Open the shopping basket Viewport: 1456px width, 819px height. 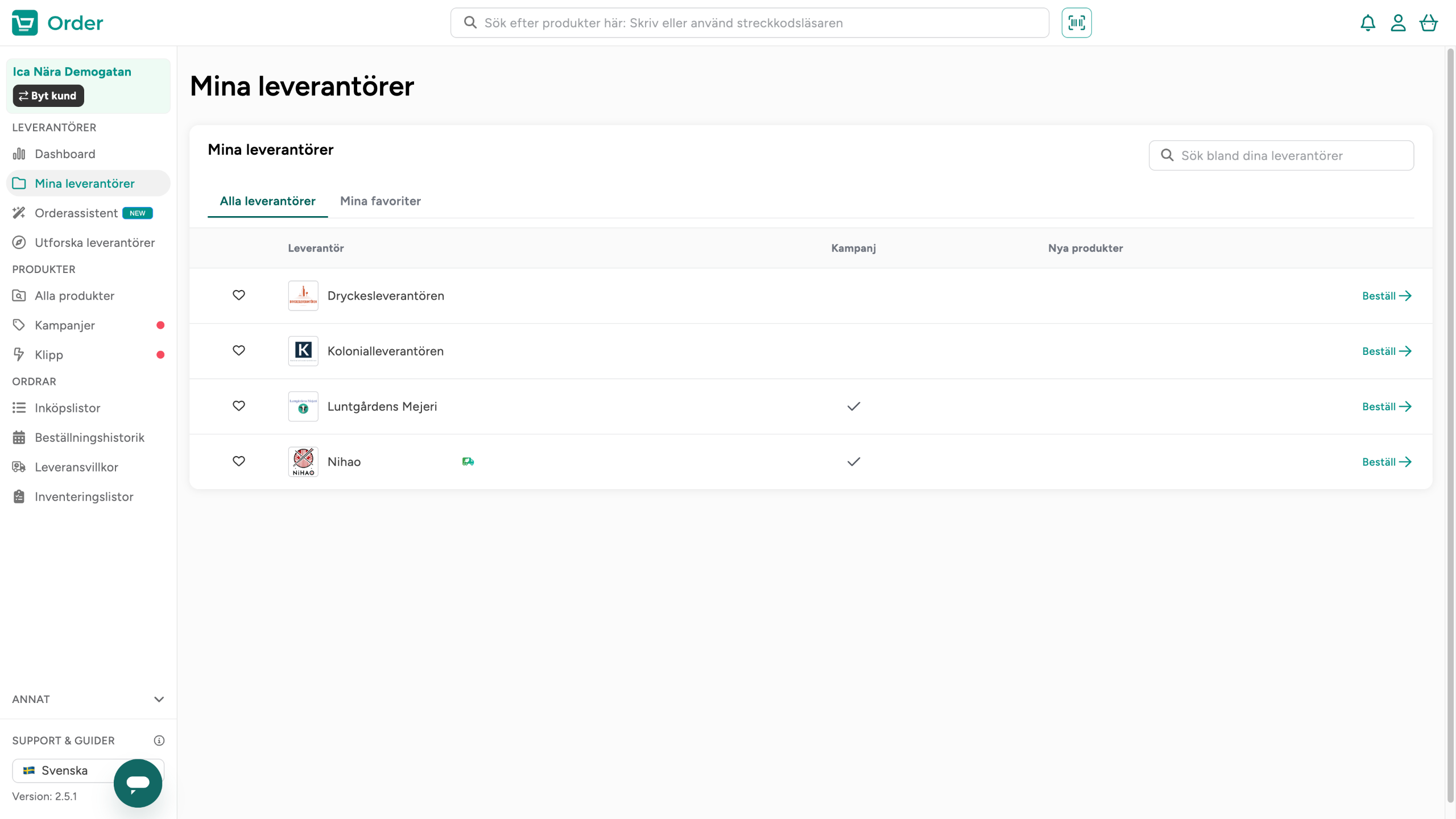(1428, 23)
